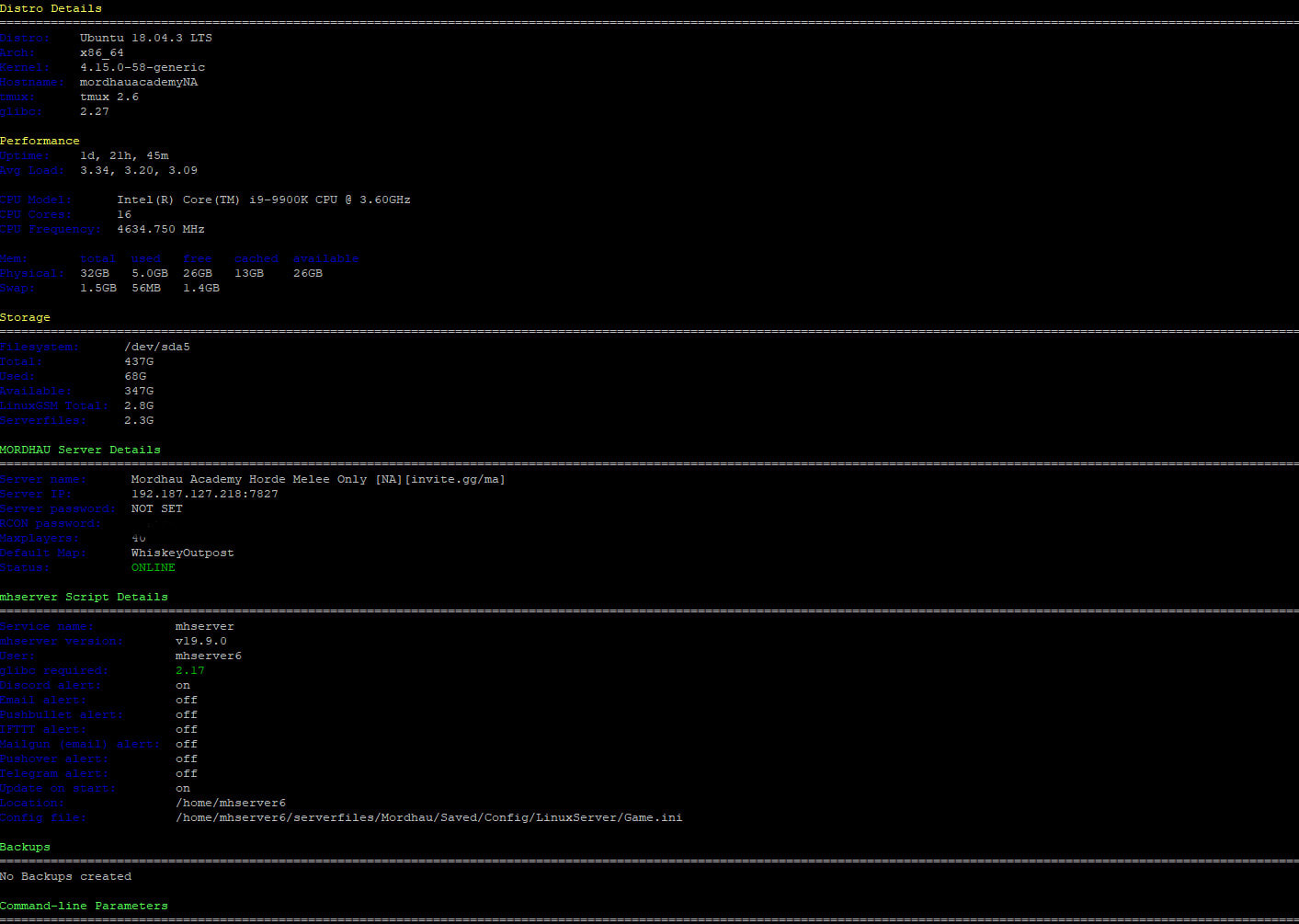
Task: Select the Pushbullet alert "off" value
Action: 187,714
